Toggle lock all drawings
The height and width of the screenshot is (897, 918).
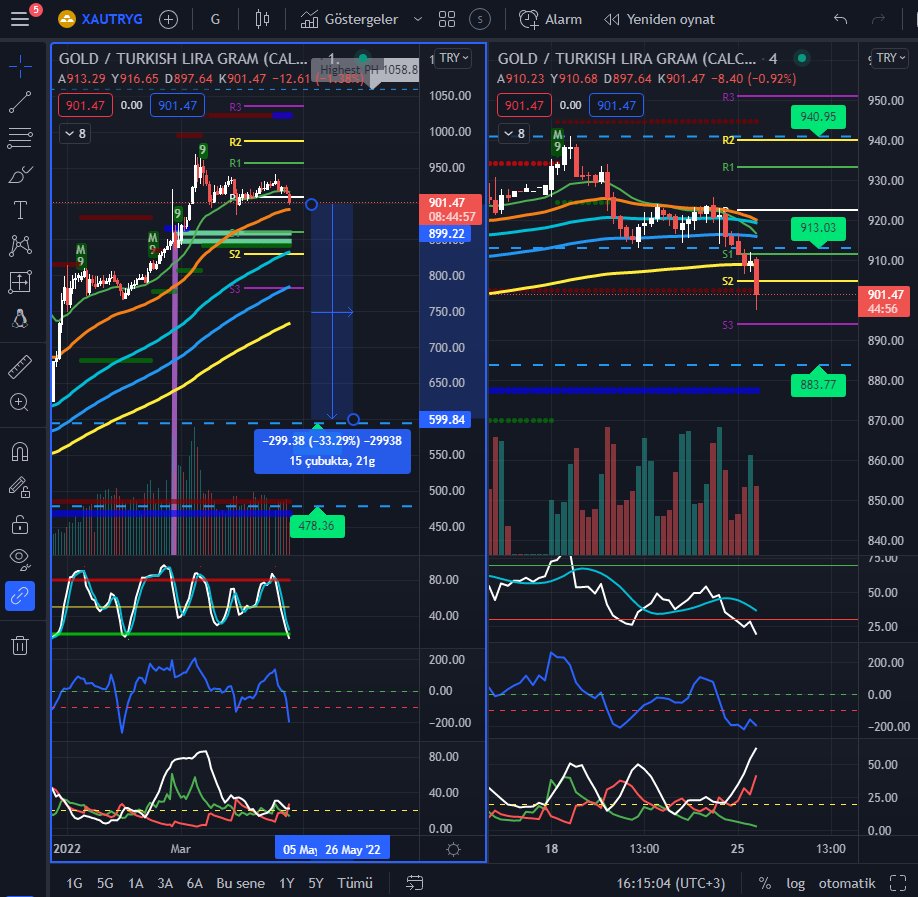[20, 524]
